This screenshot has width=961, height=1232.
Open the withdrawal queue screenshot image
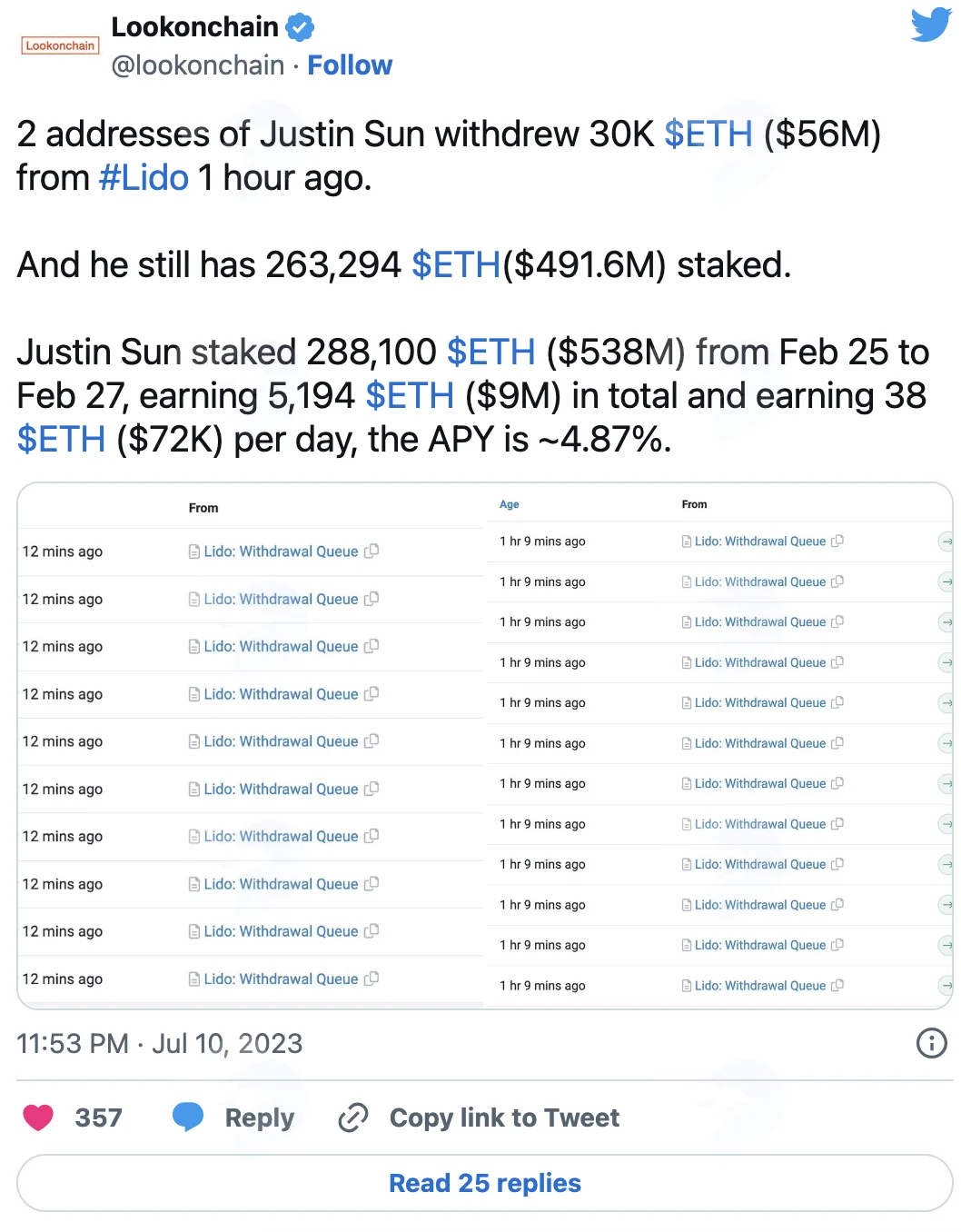pos(485,746)
